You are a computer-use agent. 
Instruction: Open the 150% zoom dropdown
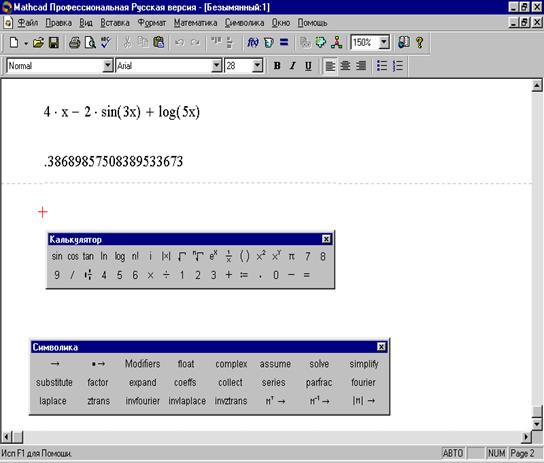(x=384, y=43)
